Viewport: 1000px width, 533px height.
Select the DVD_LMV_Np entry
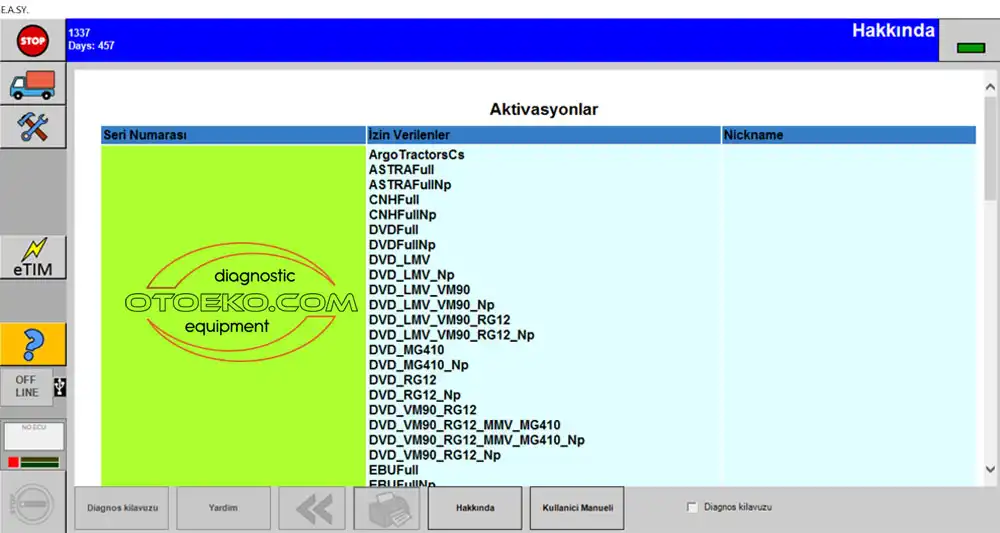(411, 275)
